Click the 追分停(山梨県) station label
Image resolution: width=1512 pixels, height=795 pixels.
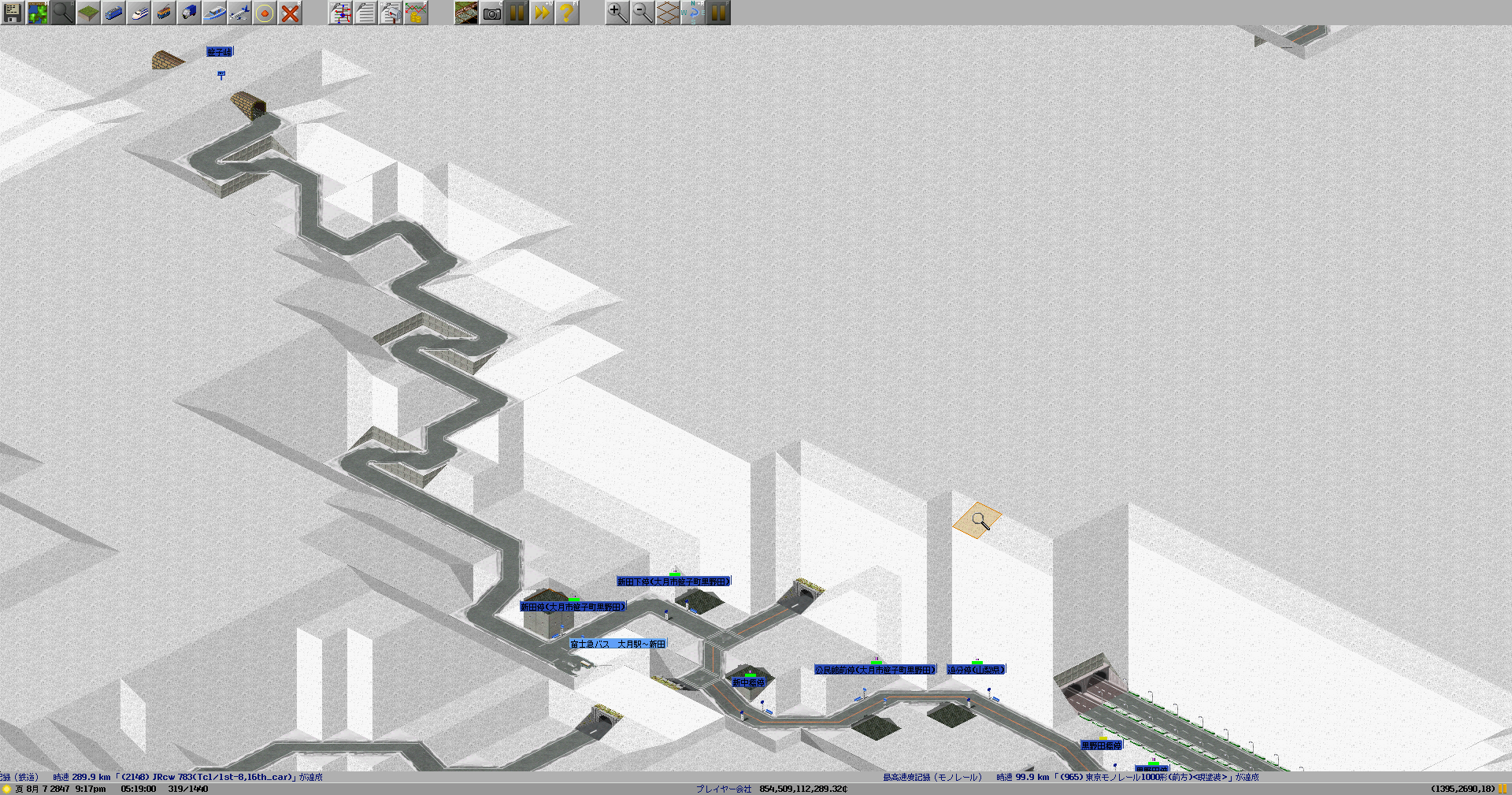click(x=976, y=670)
